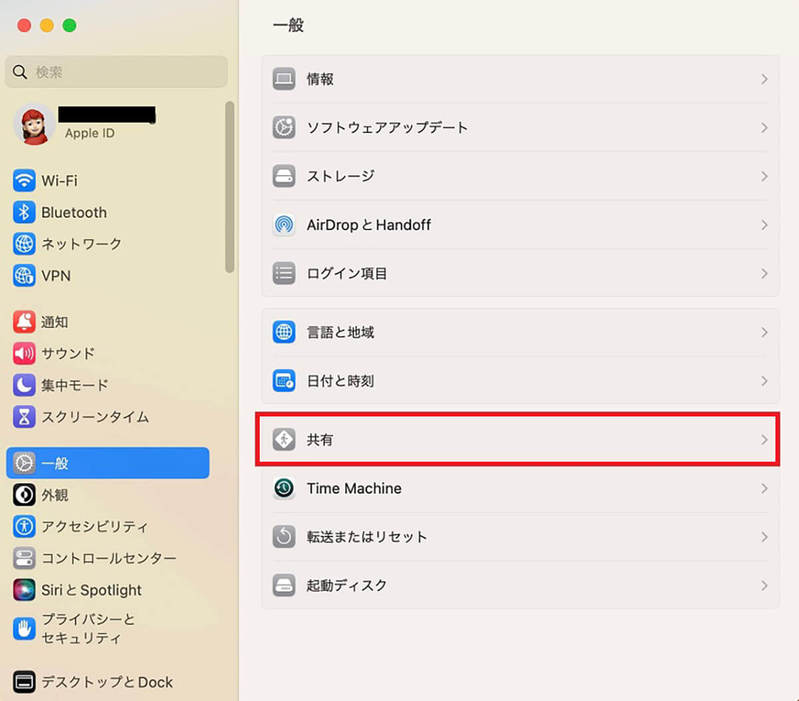Open chevron on ソフトウェアアップデート row
Viewport: 799px width, 701px height.
pos(764,127)
